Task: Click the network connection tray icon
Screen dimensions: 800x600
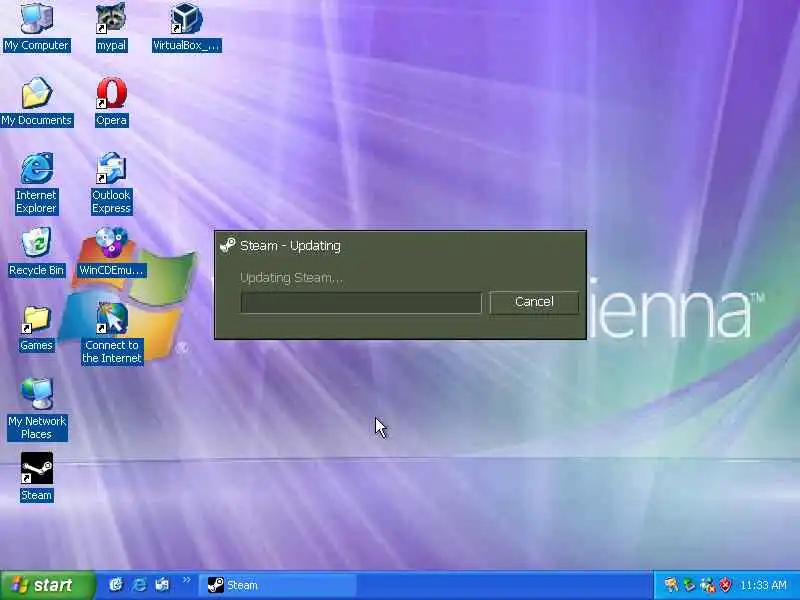Action: 708,585
